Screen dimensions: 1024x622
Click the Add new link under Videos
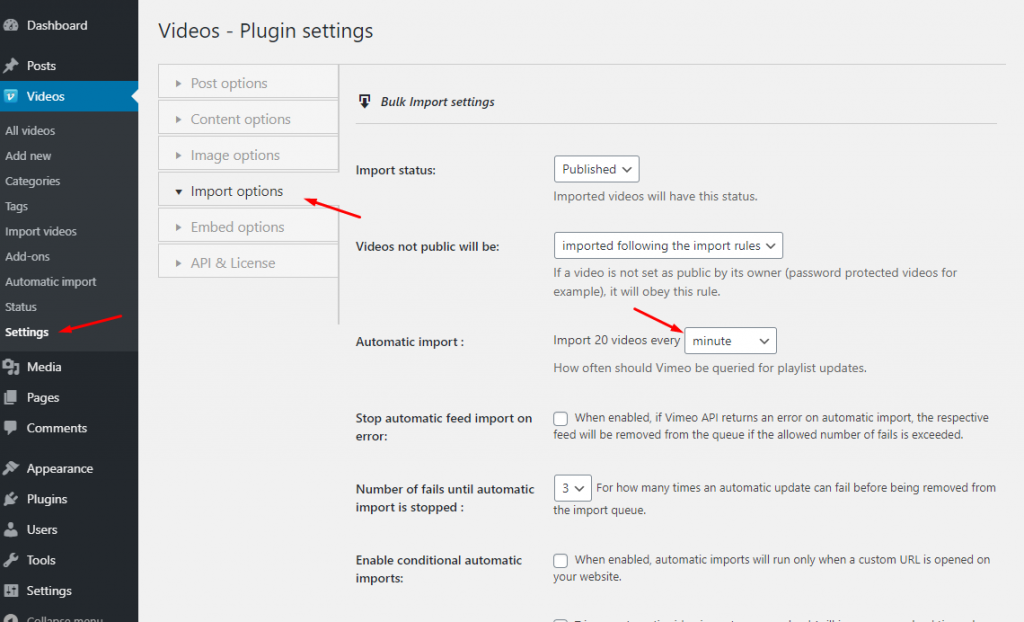tap(28, 156)
